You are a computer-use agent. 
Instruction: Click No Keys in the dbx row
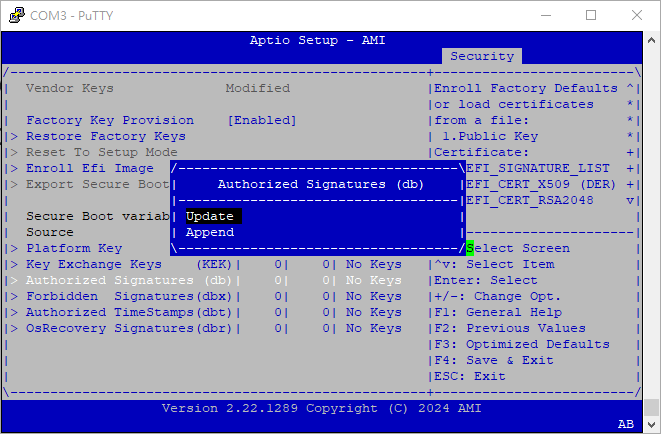[373, 296]
